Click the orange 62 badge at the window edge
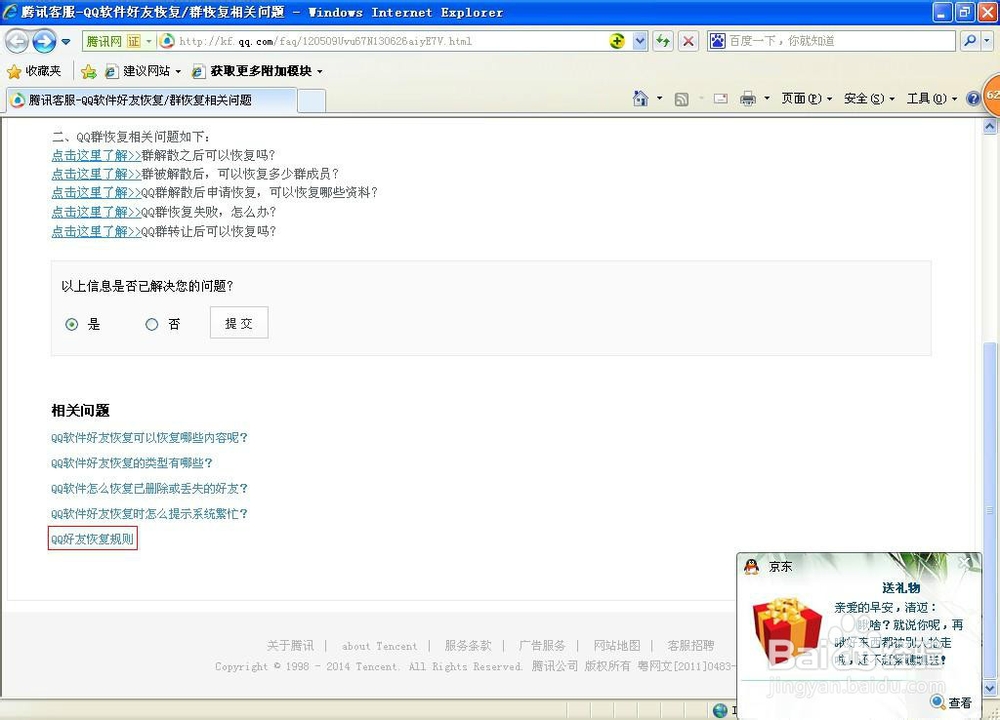1000x720 pixels. (x=992, y=96)
